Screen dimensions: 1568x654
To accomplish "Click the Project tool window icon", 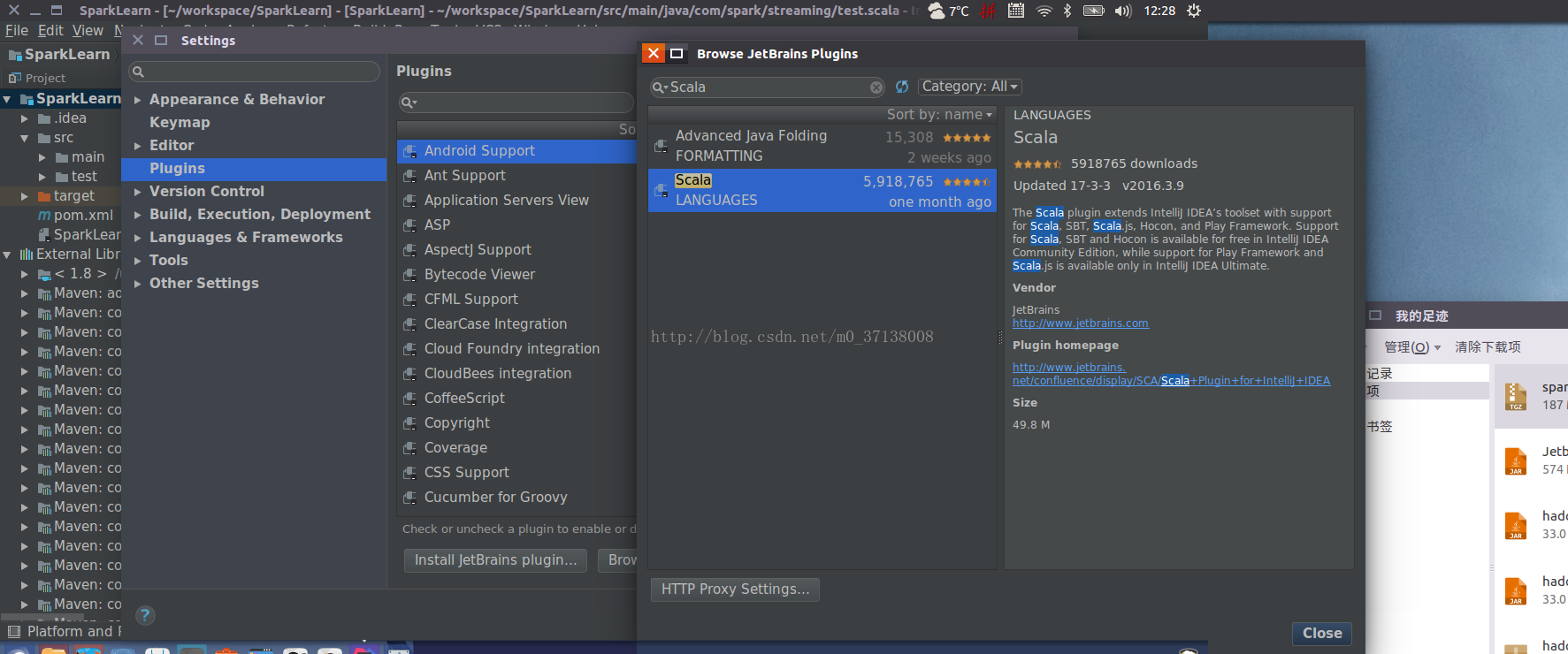I will (x=15, y=78).
